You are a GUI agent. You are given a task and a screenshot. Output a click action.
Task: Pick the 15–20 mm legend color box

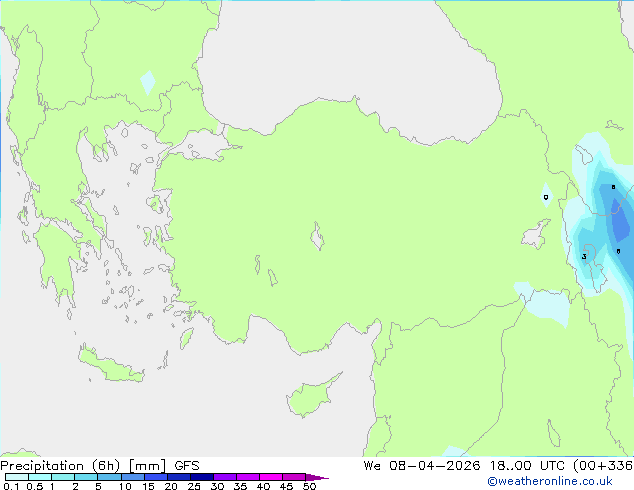pyautogui.click(x=156, y=477)
